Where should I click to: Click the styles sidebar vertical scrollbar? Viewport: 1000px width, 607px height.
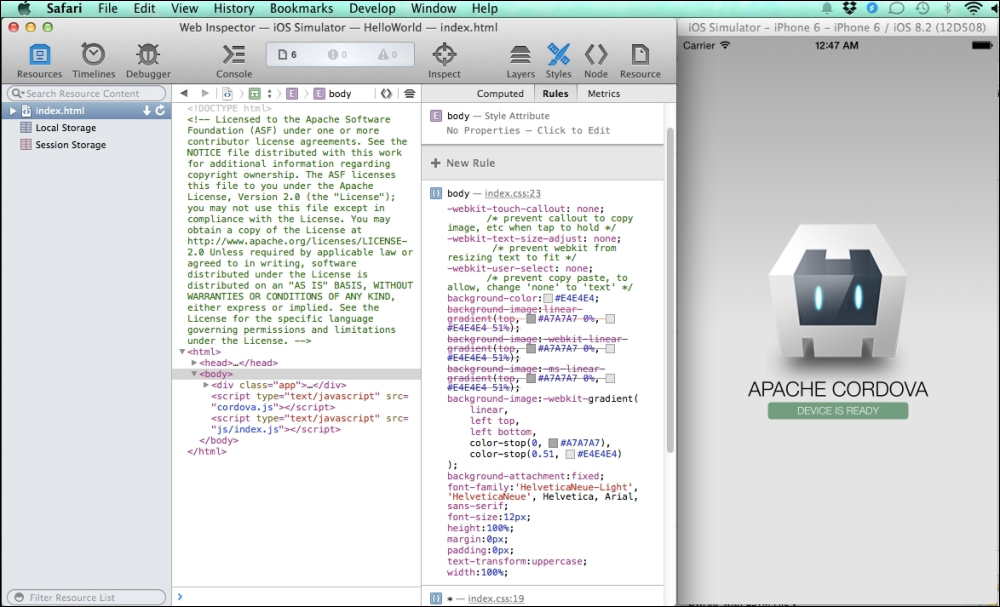[x=670, y=291]
